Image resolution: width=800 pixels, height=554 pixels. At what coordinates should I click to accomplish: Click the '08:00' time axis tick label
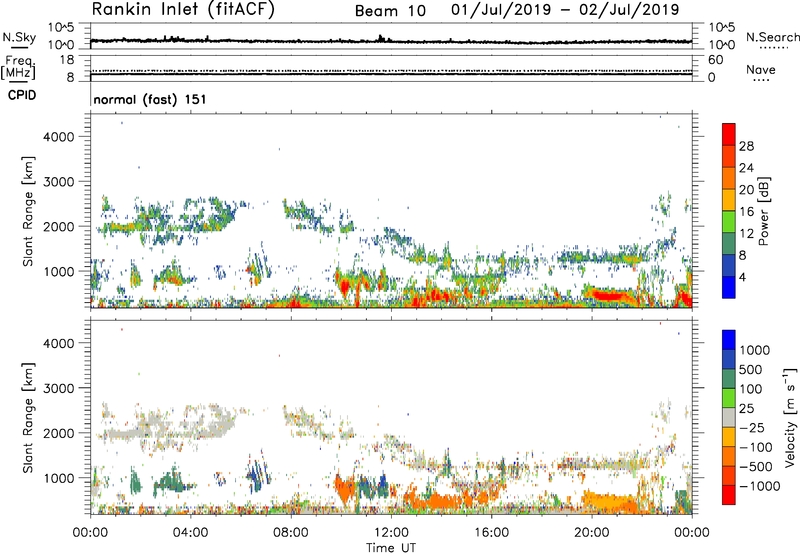point(291,533)
